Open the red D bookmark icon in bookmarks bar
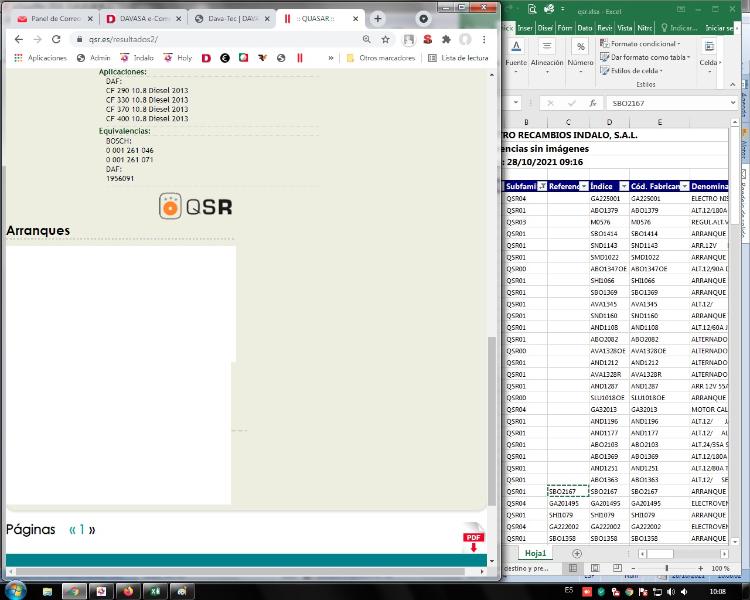 point(206,58)
